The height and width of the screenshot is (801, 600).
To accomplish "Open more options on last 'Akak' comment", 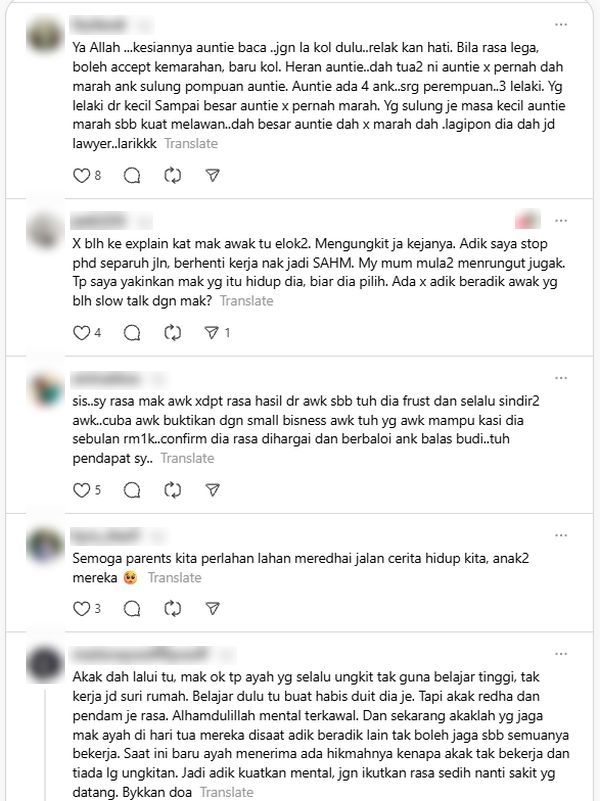I will pyautogui.click(x=561, y=654).
